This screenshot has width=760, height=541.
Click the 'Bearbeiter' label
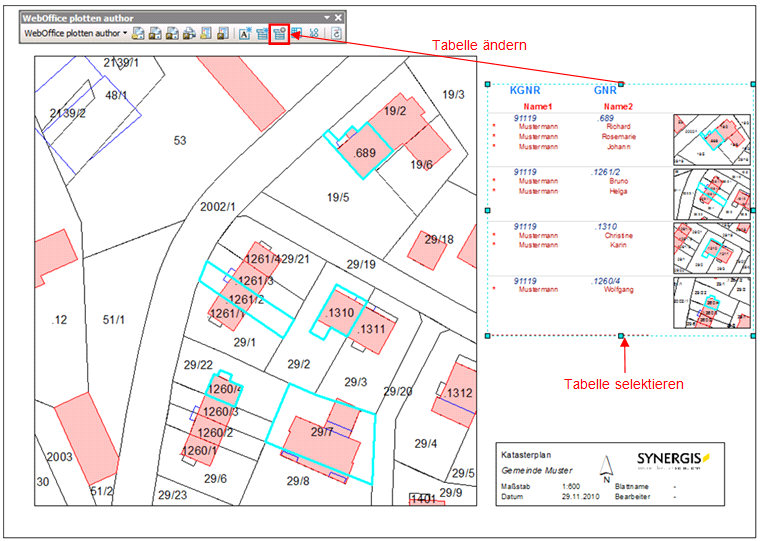[633, 496]
